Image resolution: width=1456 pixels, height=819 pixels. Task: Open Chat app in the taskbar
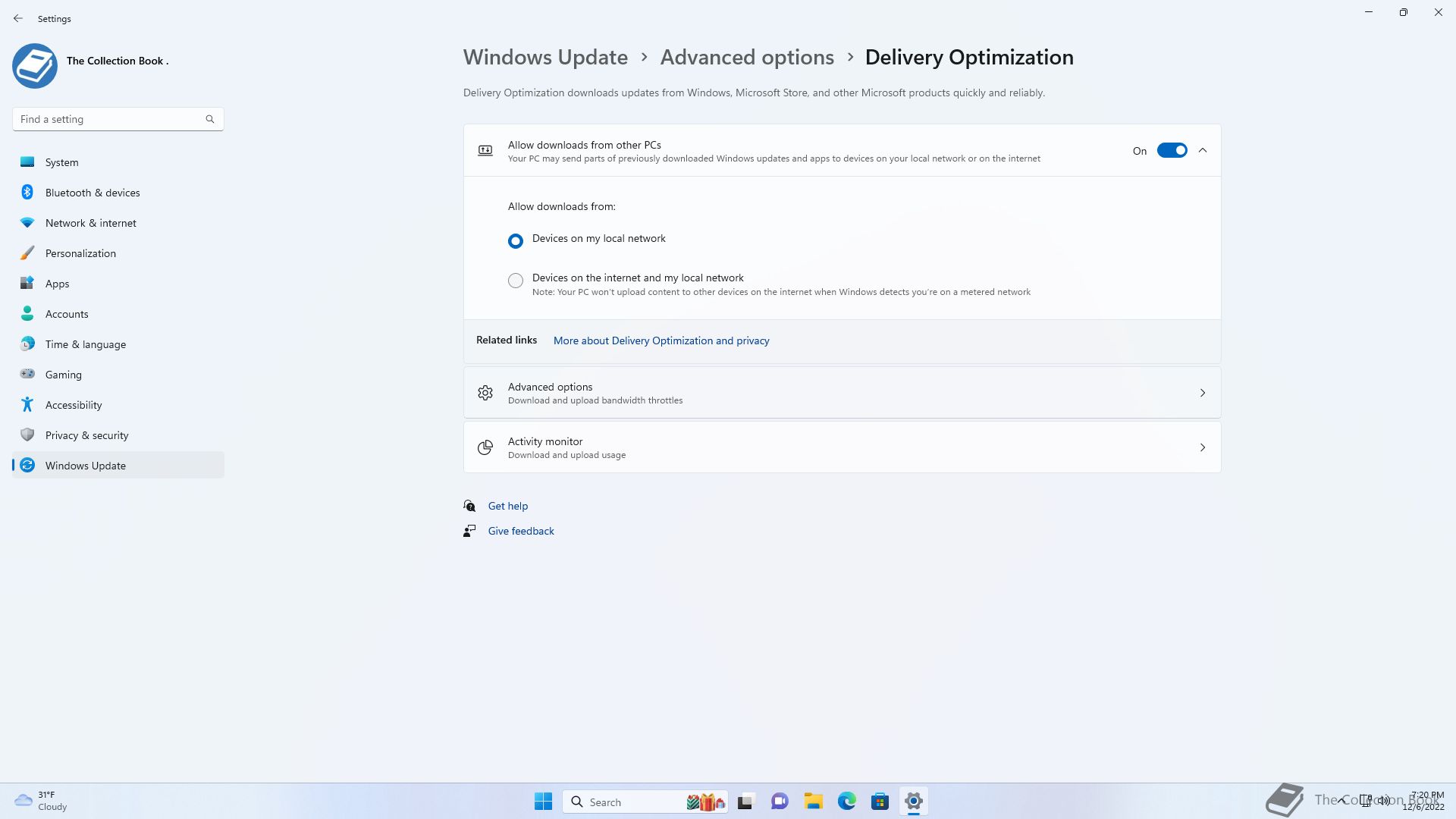tap(780, 802)
